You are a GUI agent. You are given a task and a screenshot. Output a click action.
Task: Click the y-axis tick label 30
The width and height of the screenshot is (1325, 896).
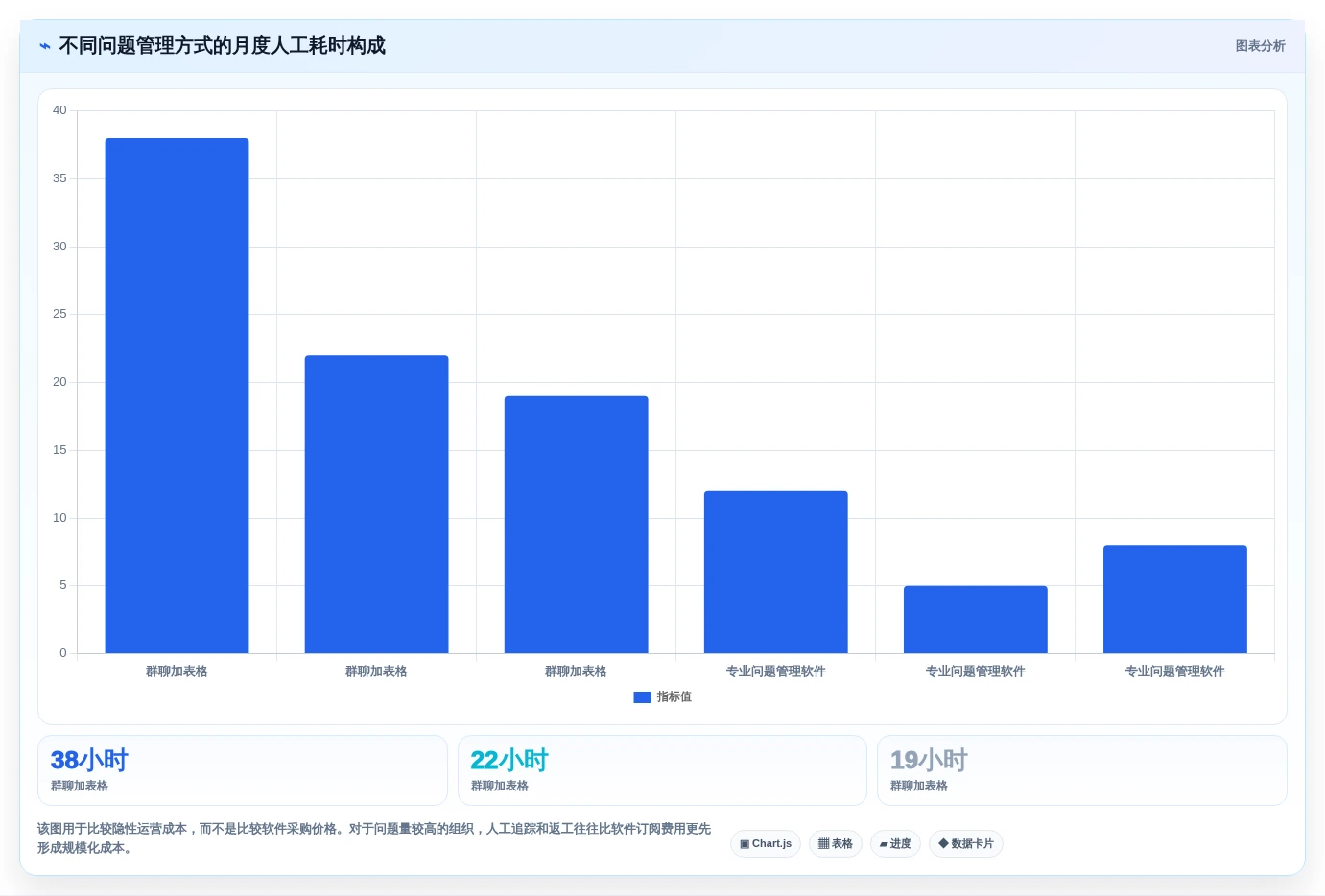(59, 247)
